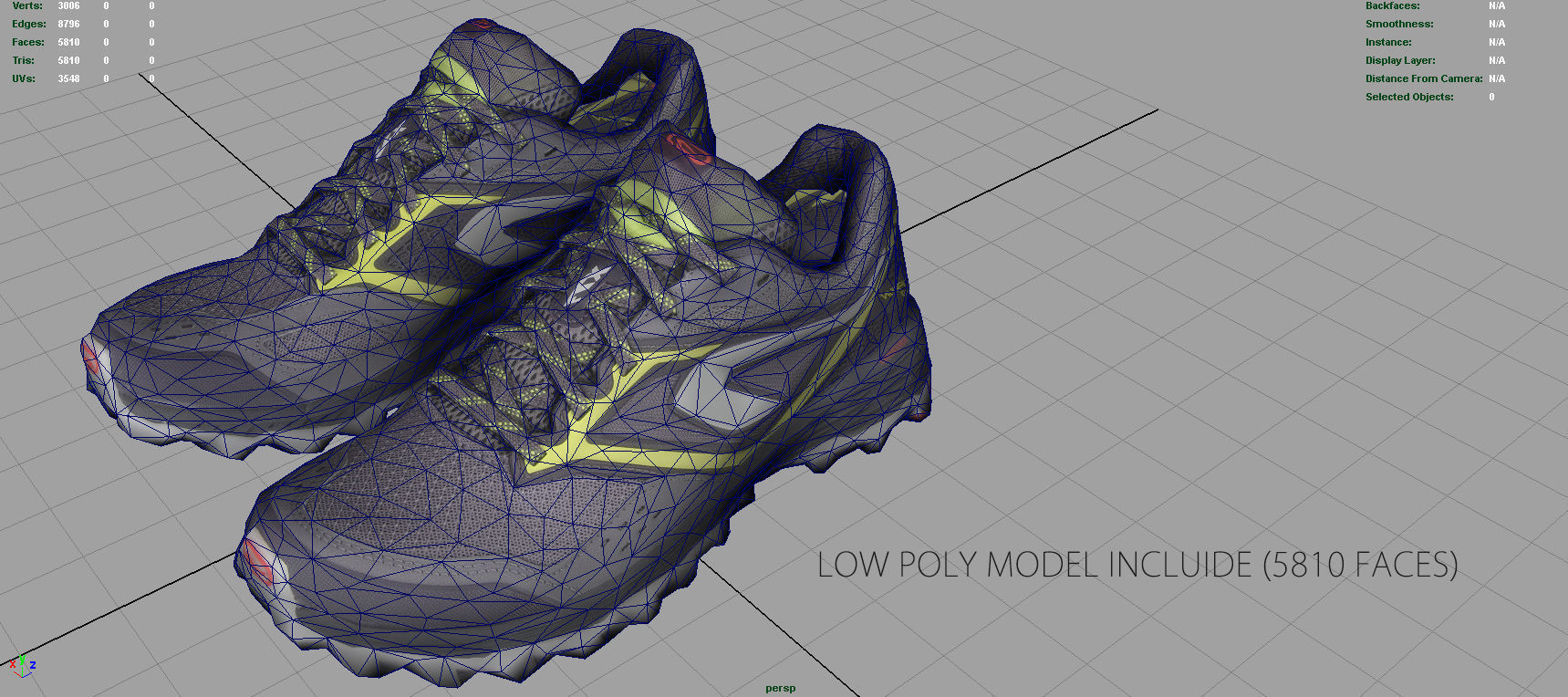Click the 0 value beside Selected Objects
The height and width of the screenshot is (697, 1568).
(1491, 97)
